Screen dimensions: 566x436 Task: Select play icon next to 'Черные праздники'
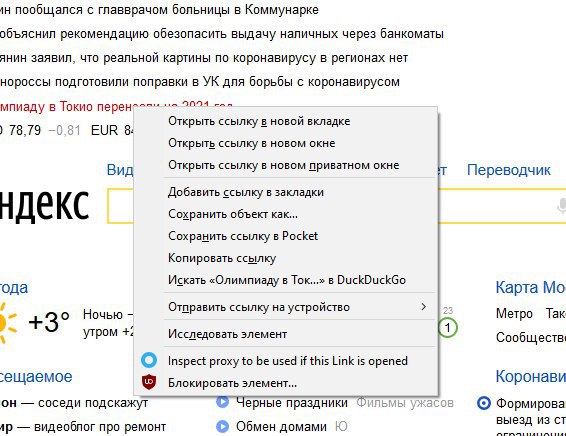[223, 402]
